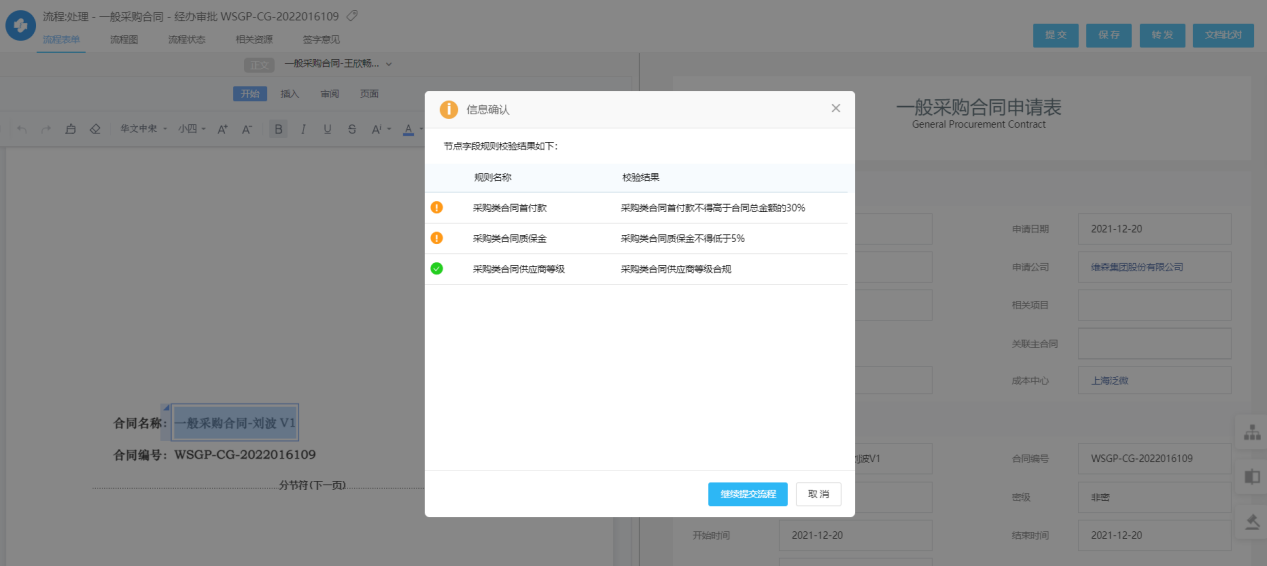1267x566 pixels.
Task: Click the 继续提交流程 button
Action: [x=748, y=494]
